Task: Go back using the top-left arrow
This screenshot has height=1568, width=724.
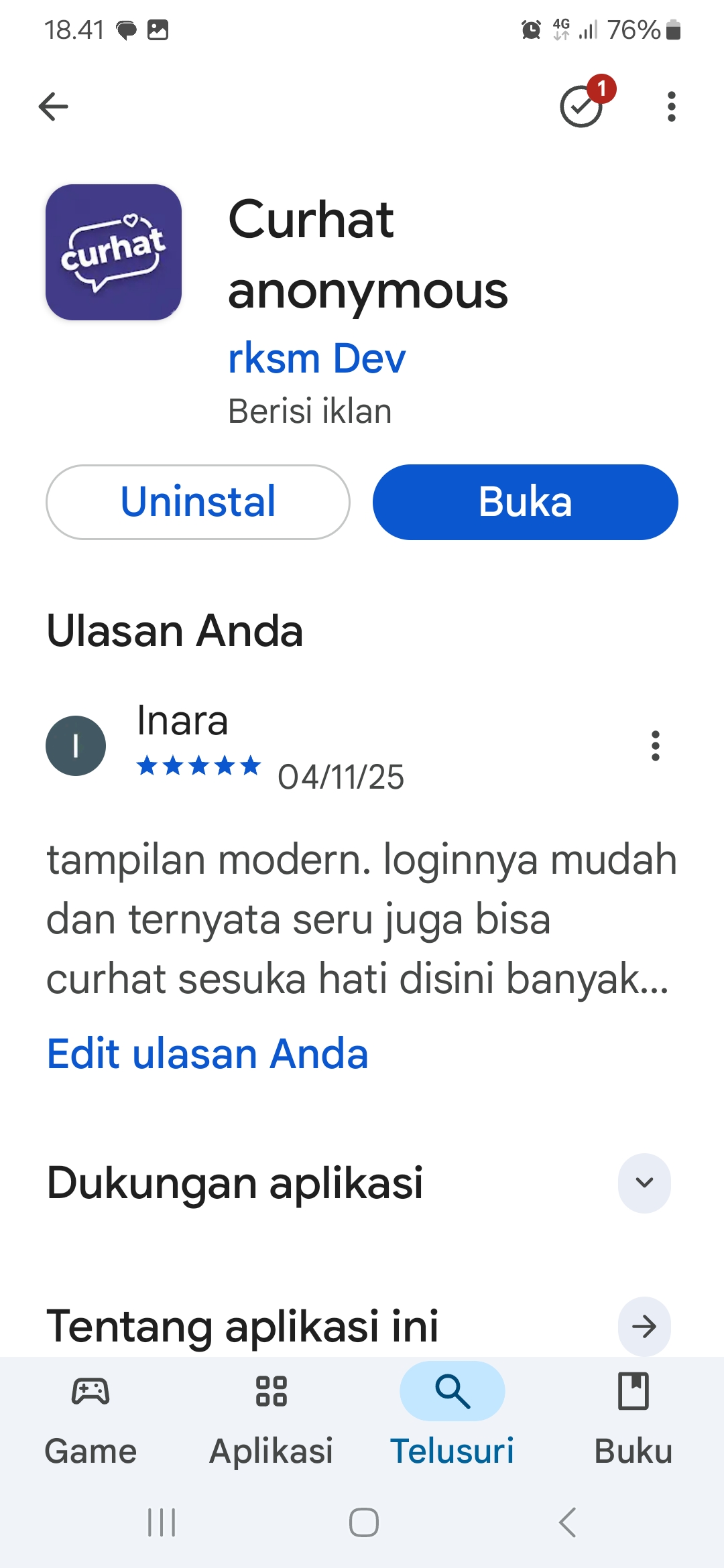Action: point(54,107)
